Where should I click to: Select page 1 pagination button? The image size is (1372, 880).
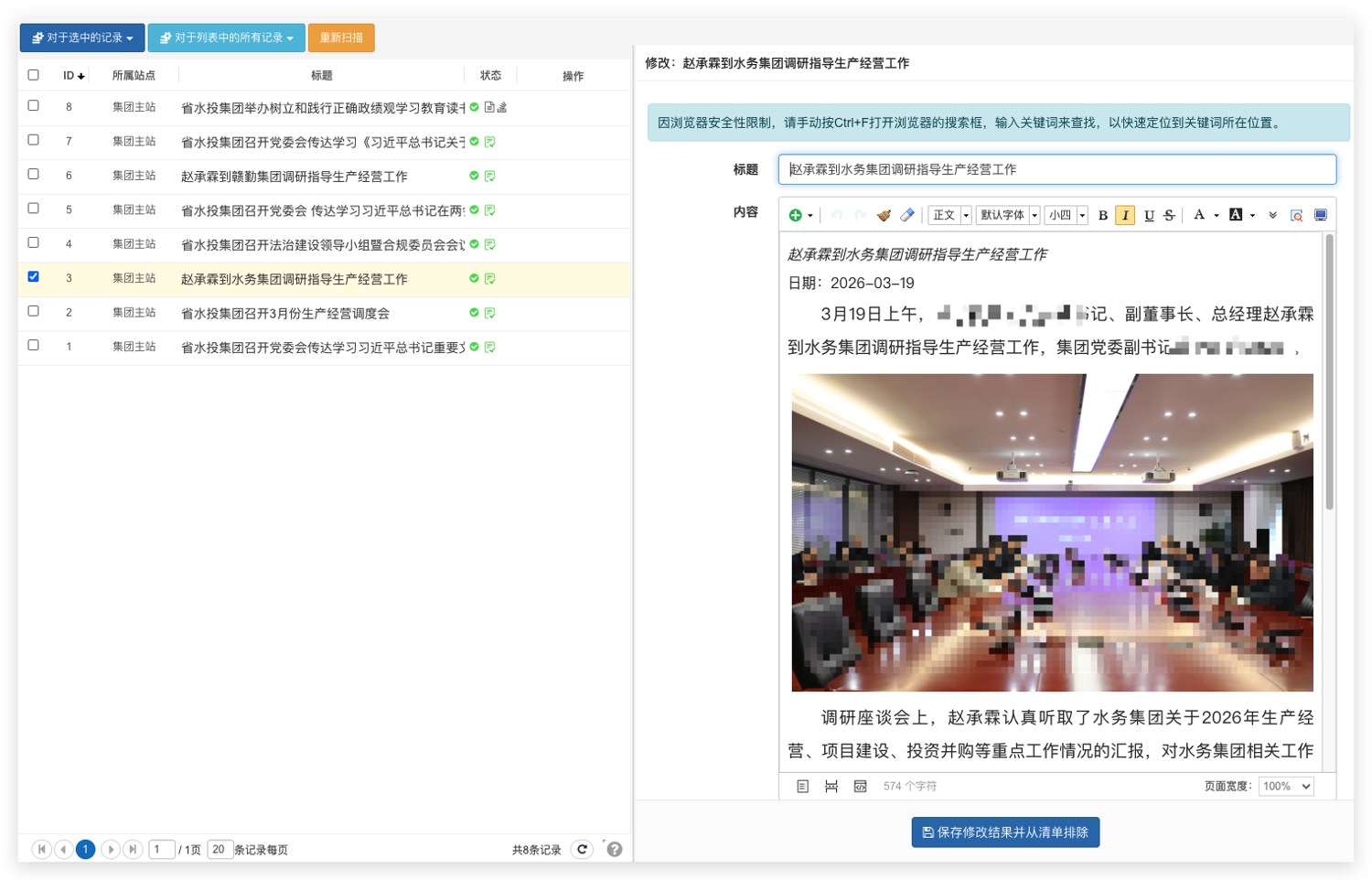coord(85,850)
